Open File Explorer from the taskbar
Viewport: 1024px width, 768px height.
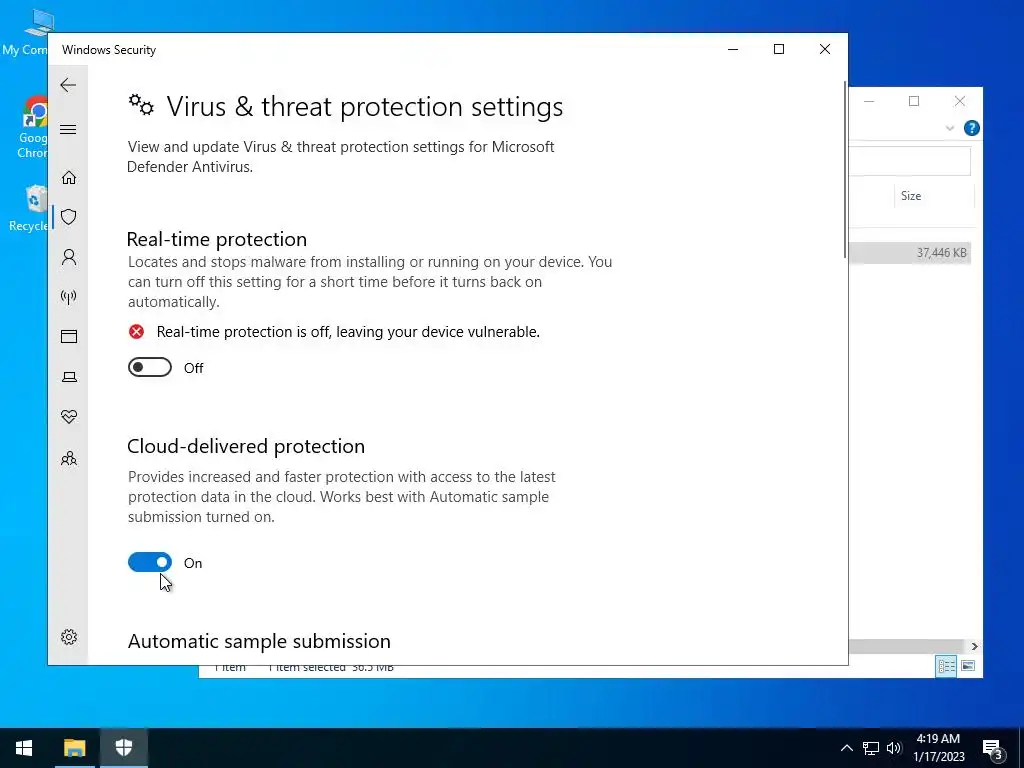74,748
